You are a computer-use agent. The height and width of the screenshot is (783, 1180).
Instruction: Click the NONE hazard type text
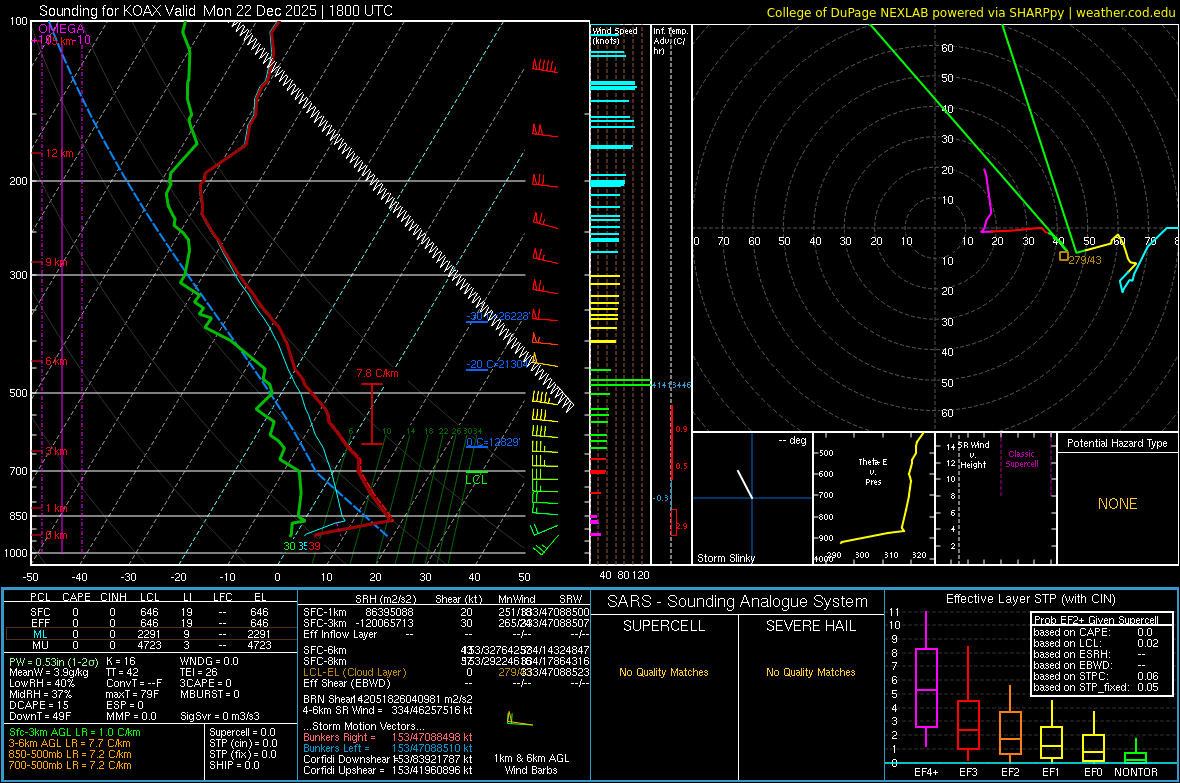pyautogui.click(x=1117, y=504)
